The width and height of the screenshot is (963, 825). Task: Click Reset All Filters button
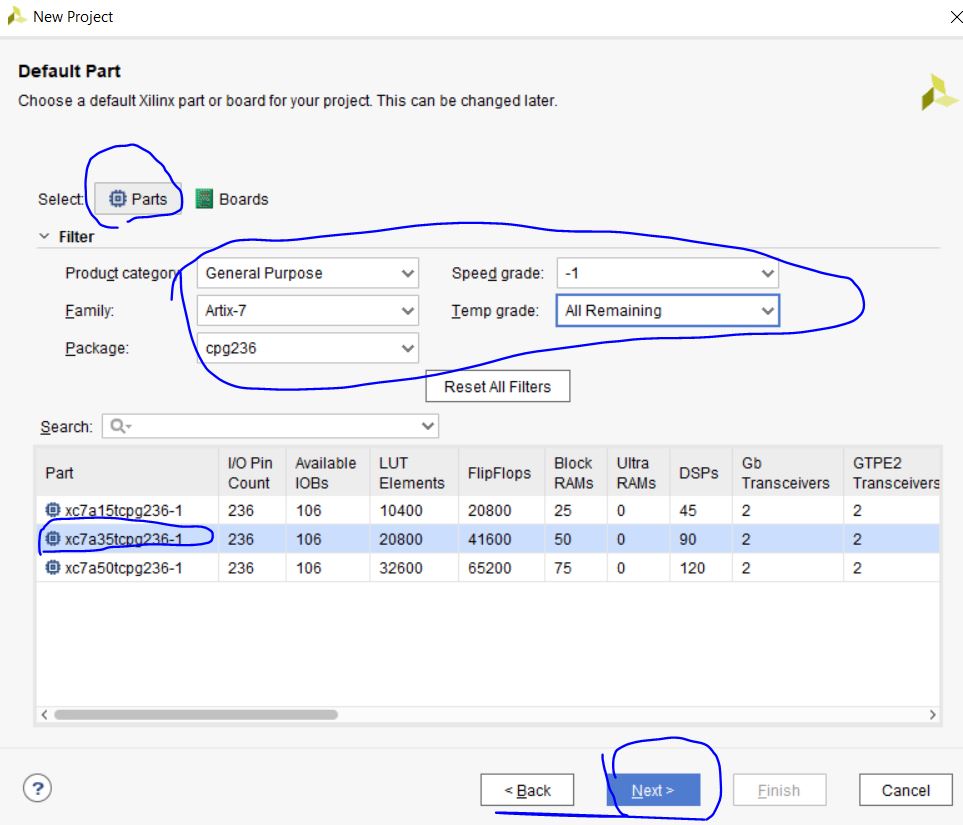[x=497, y=387]
